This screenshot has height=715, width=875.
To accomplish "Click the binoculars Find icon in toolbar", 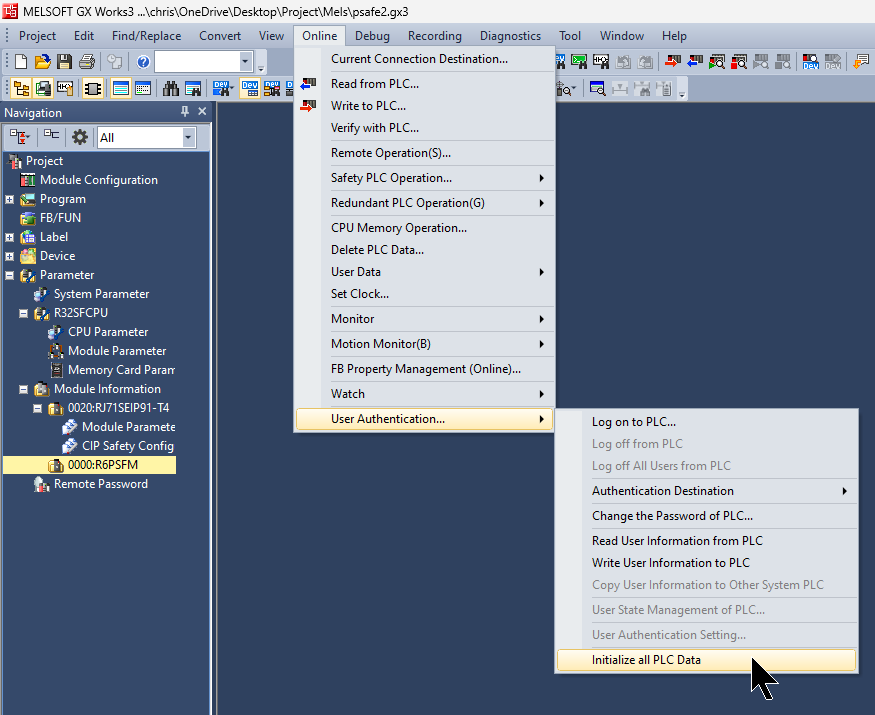I will [x=171, y=88].
